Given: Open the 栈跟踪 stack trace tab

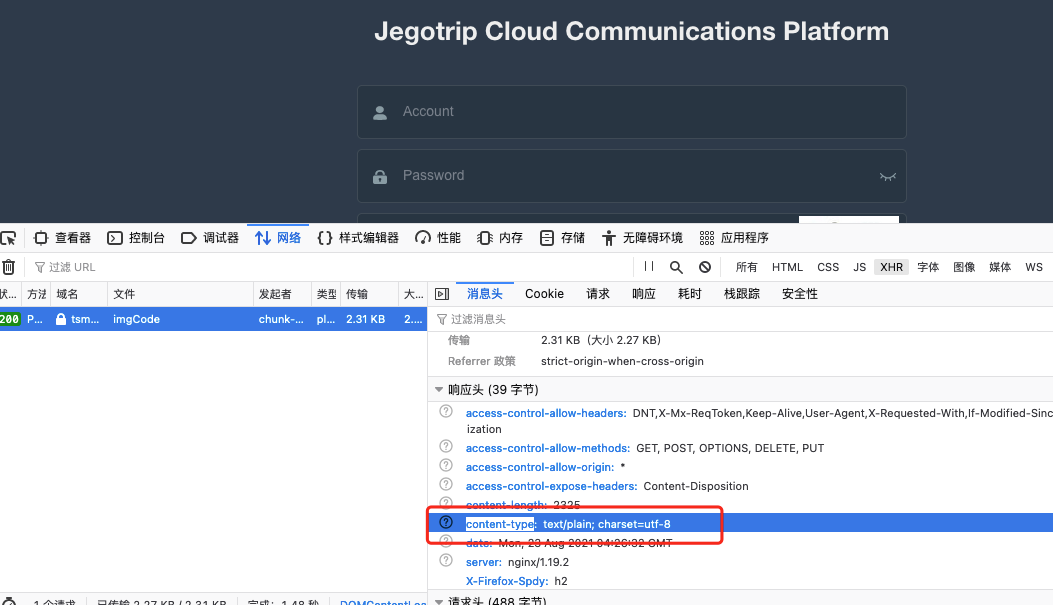Looking at the screenshot, I should tap(741, 294).
